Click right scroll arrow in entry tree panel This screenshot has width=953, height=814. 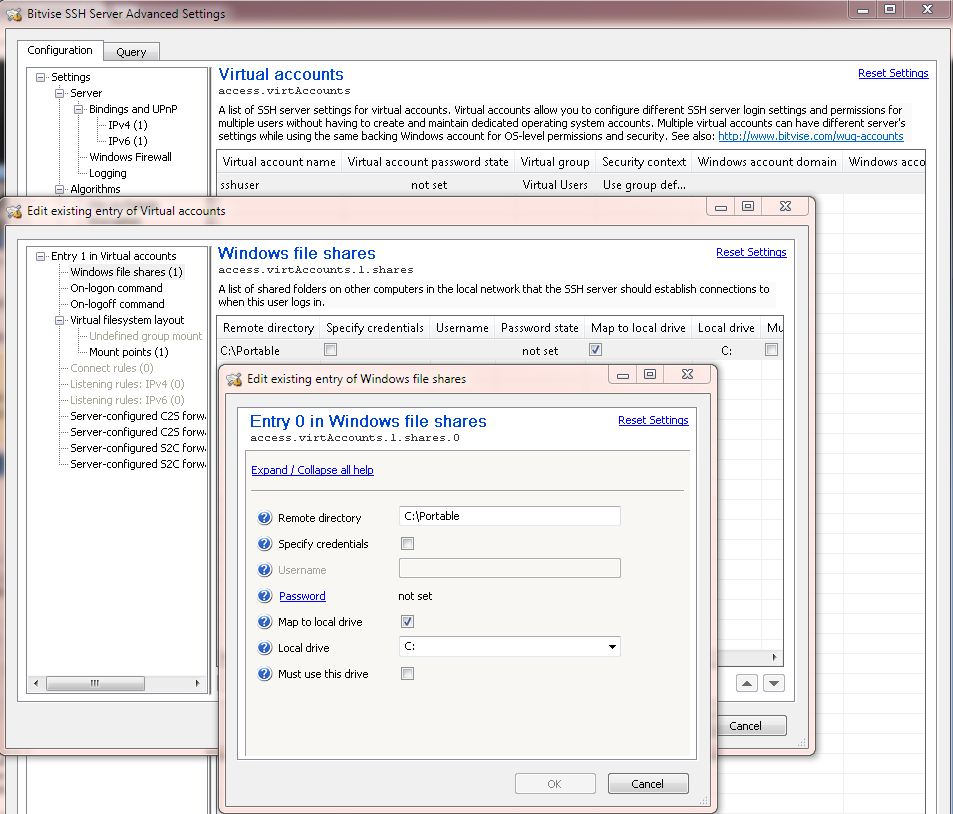tap(198, 683)
